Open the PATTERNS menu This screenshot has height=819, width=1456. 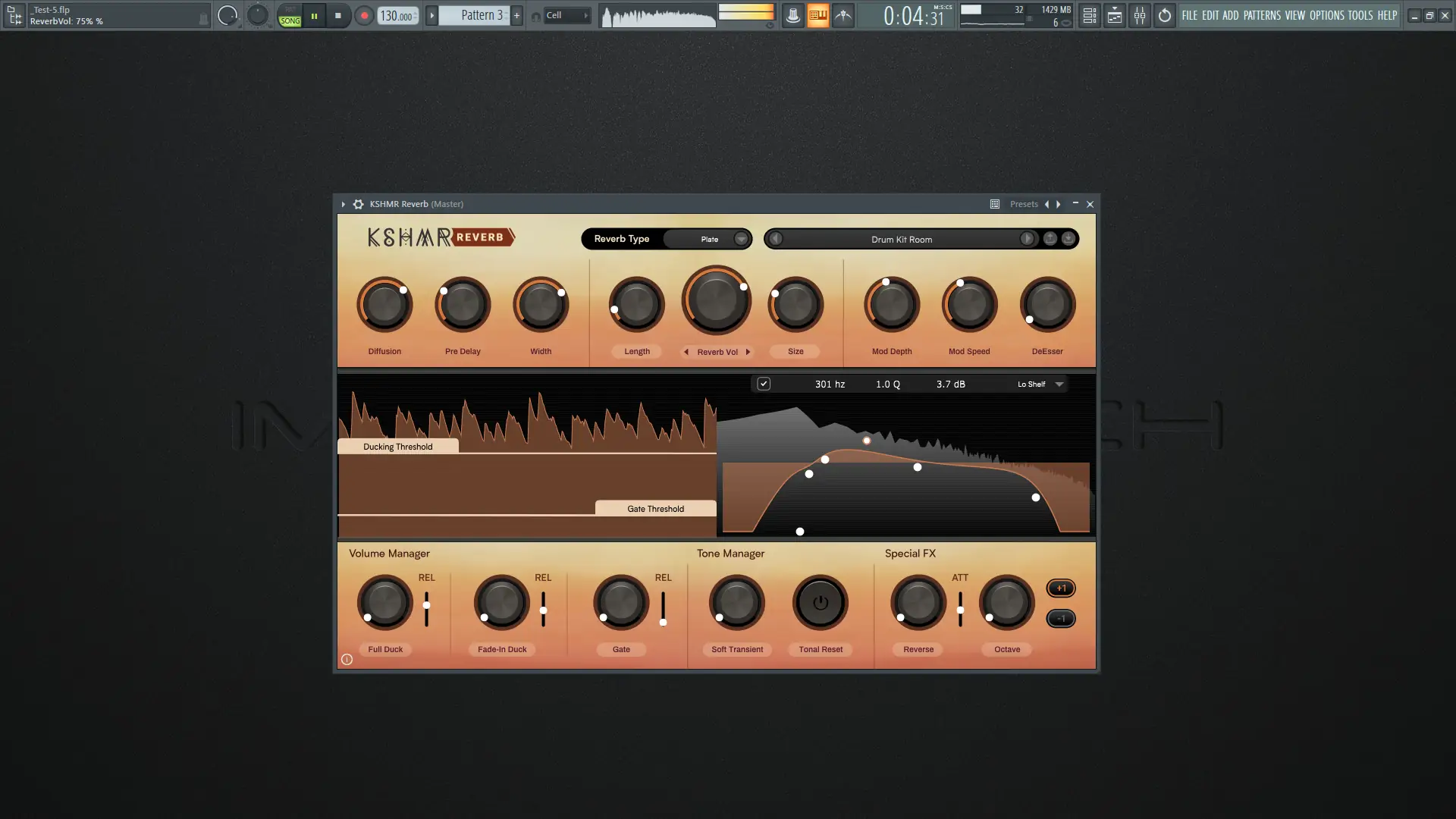pyautogui.click(x=1262, y=15)
